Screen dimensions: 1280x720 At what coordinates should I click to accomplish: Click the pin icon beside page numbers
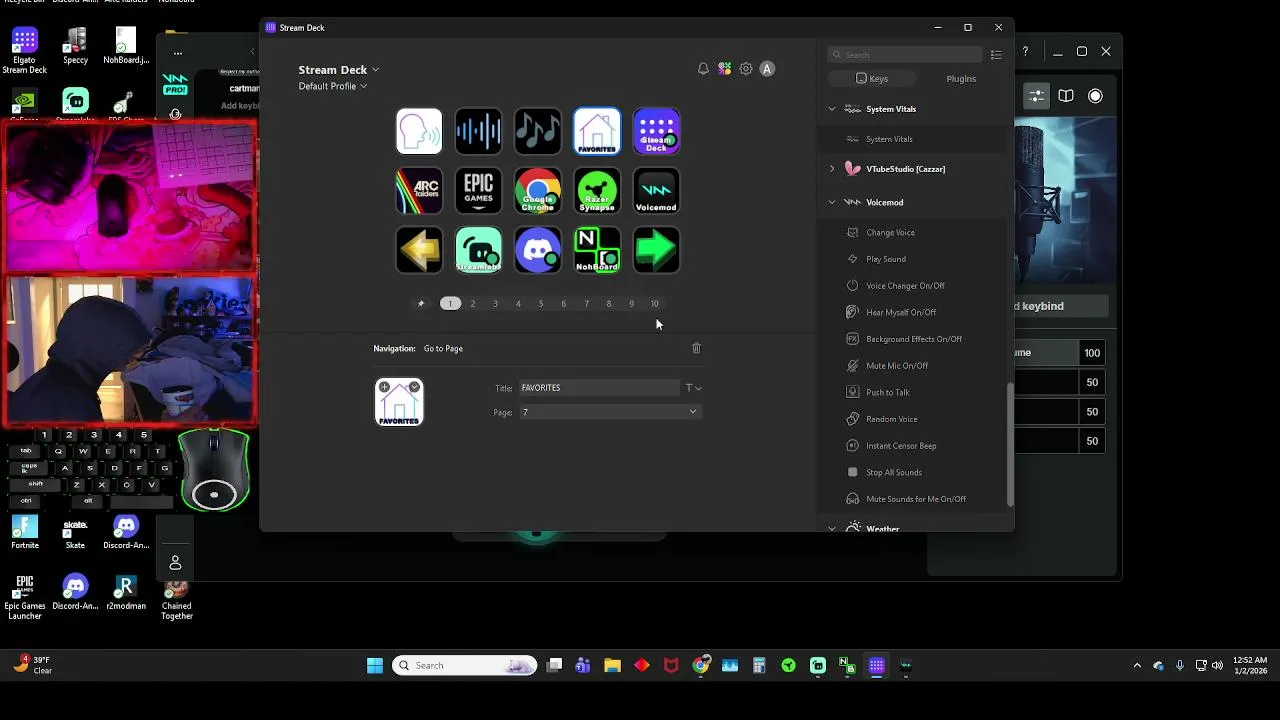pos(421,304)
